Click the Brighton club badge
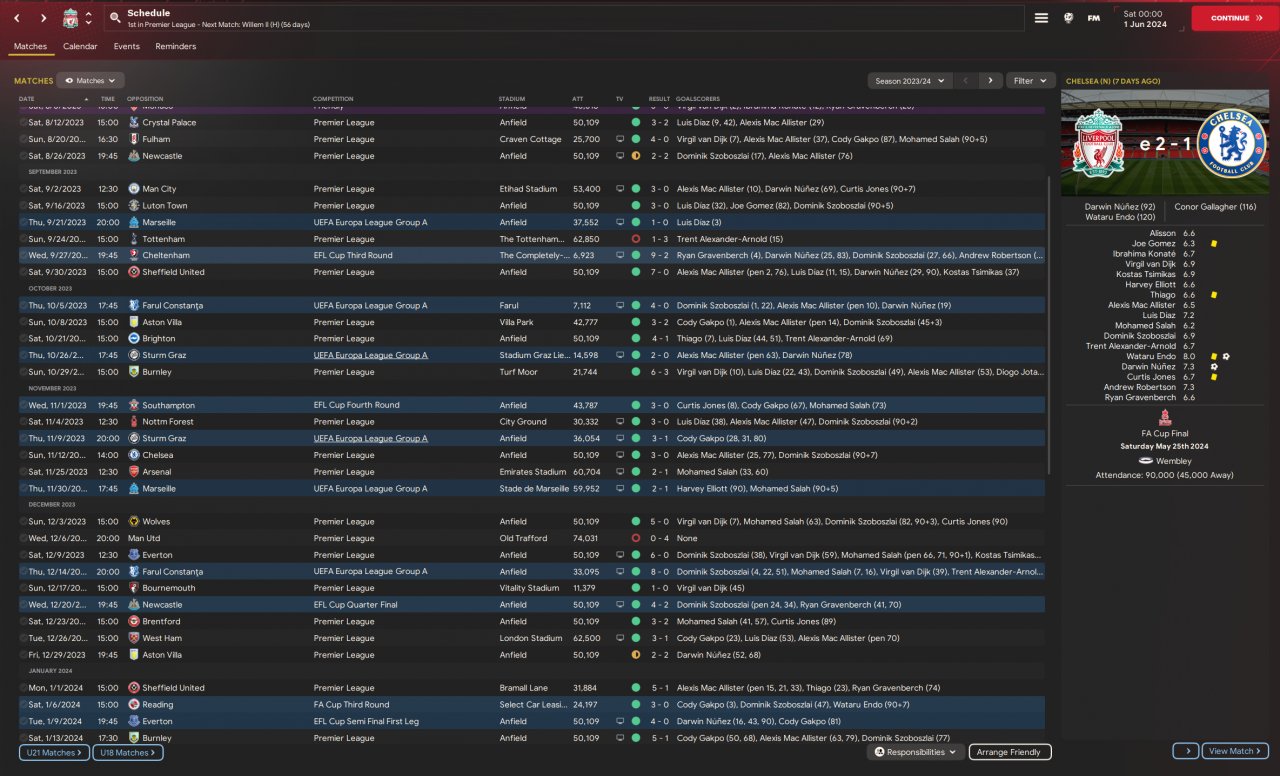Screen dimensions: 1280x776 (134, 339)
